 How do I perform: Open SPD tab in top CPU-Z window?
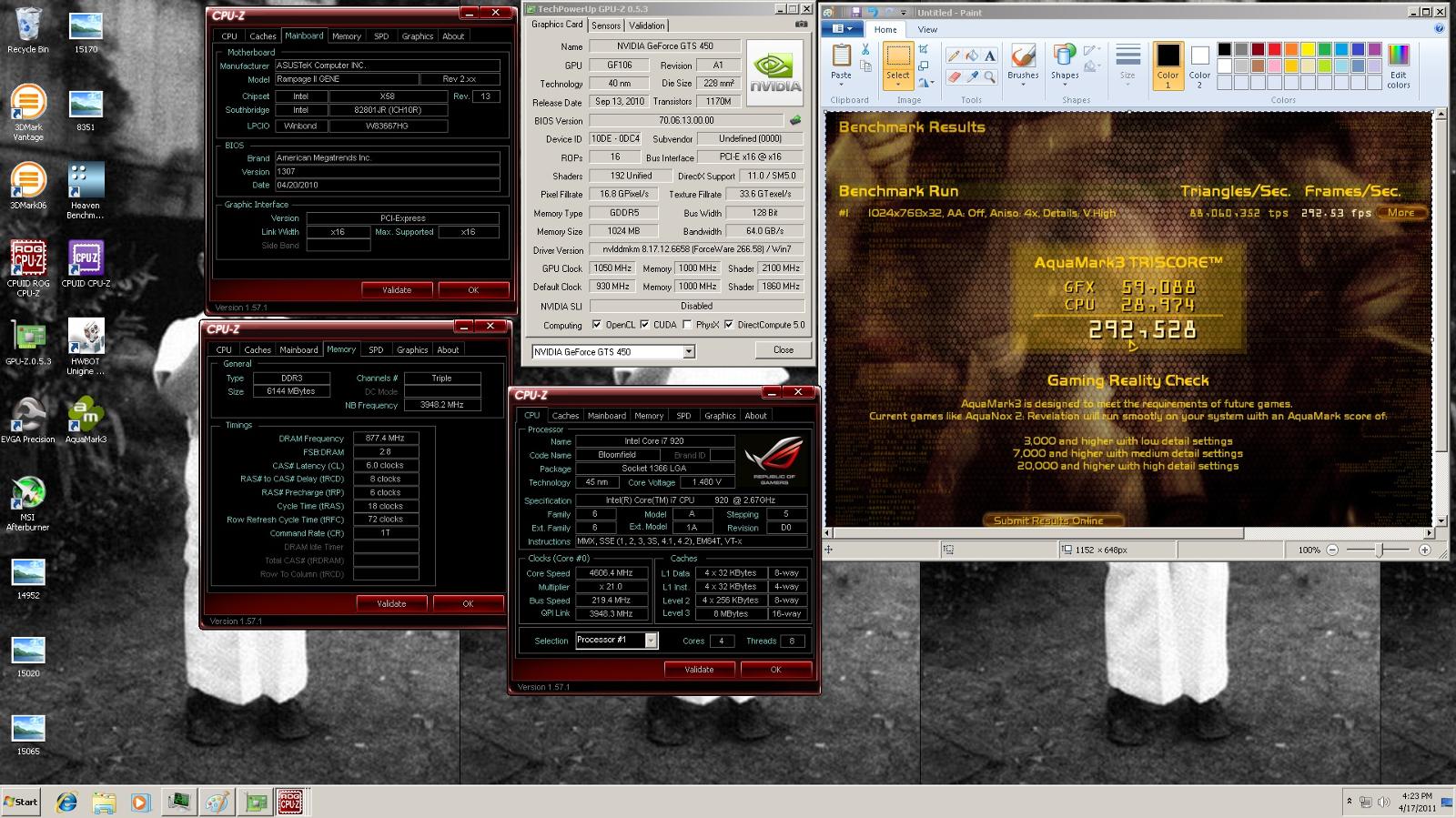(381, 36)
